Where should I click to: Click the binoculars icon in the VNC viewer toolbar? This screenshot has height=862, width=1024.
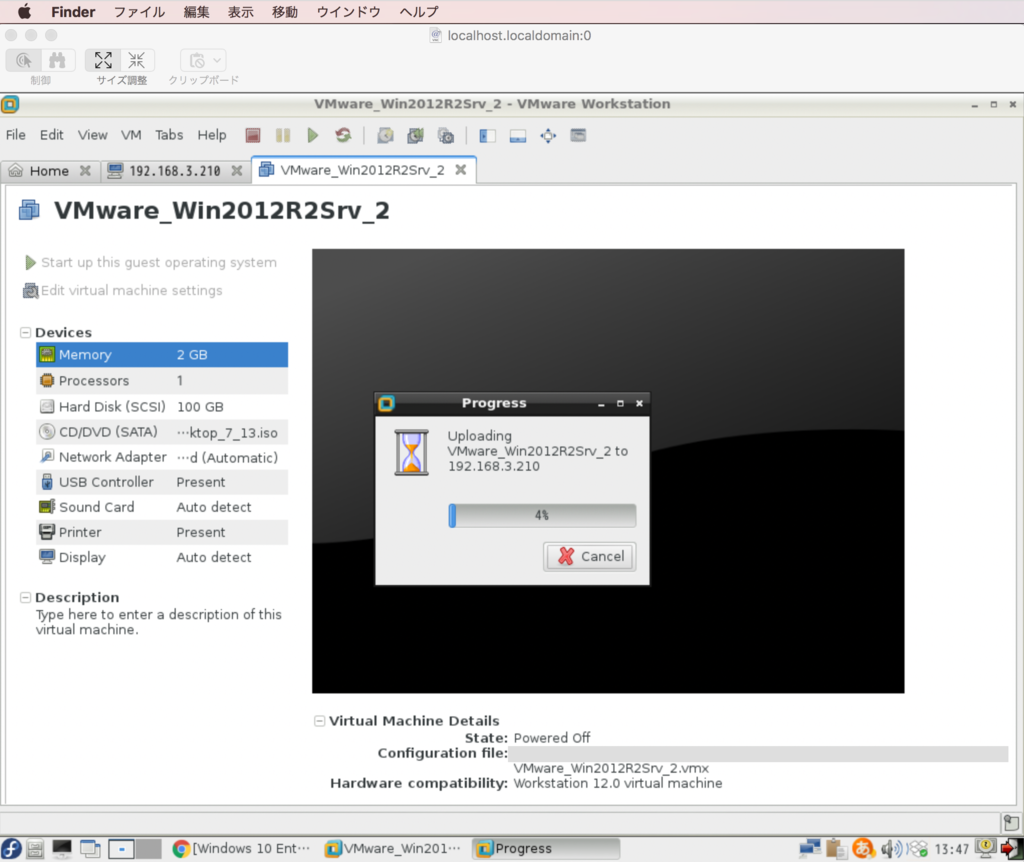(x=57, y=61)
